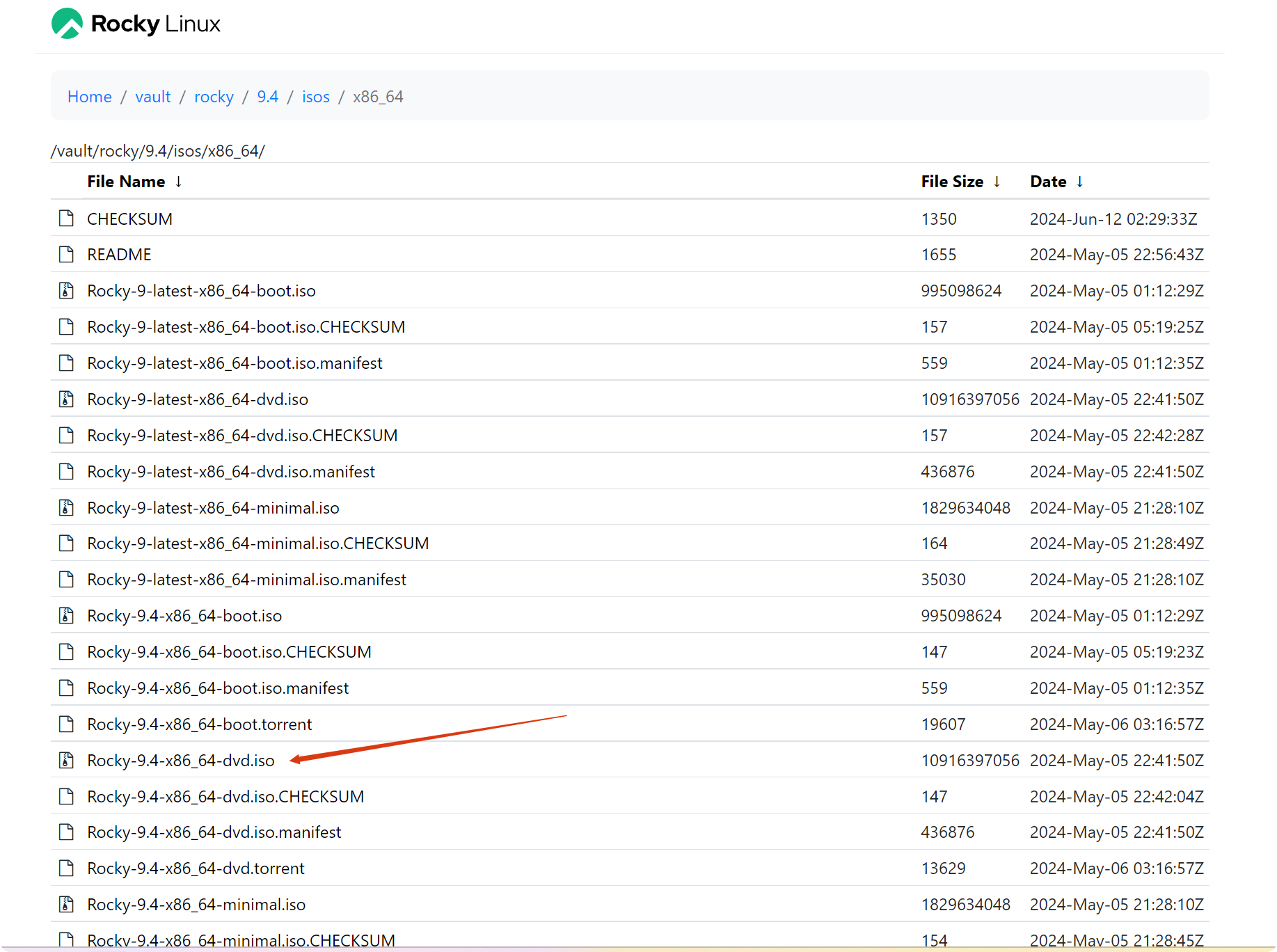Click archive icon beside Rocky-9-latest-x86_64-dvd.iso

(x=66, y=399)
